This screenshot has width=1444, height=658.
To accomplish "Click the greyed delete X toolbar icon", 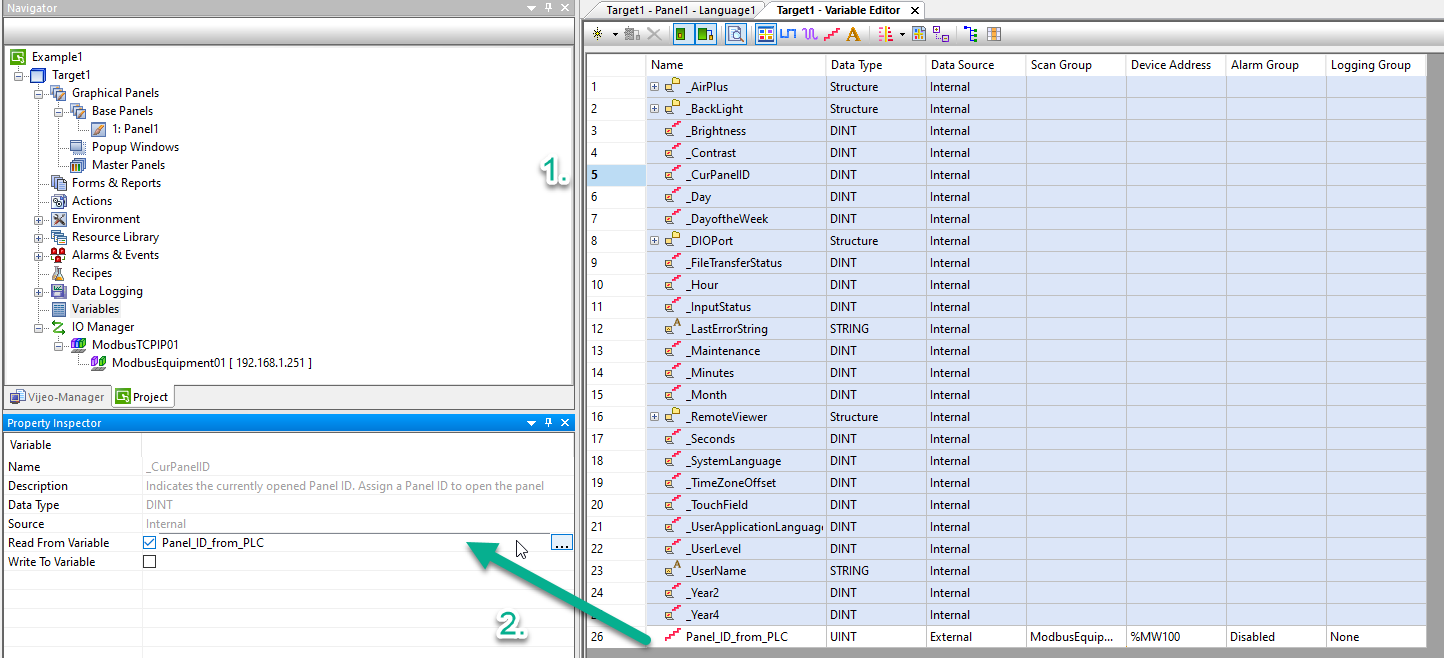I will [x=654, y=34].
